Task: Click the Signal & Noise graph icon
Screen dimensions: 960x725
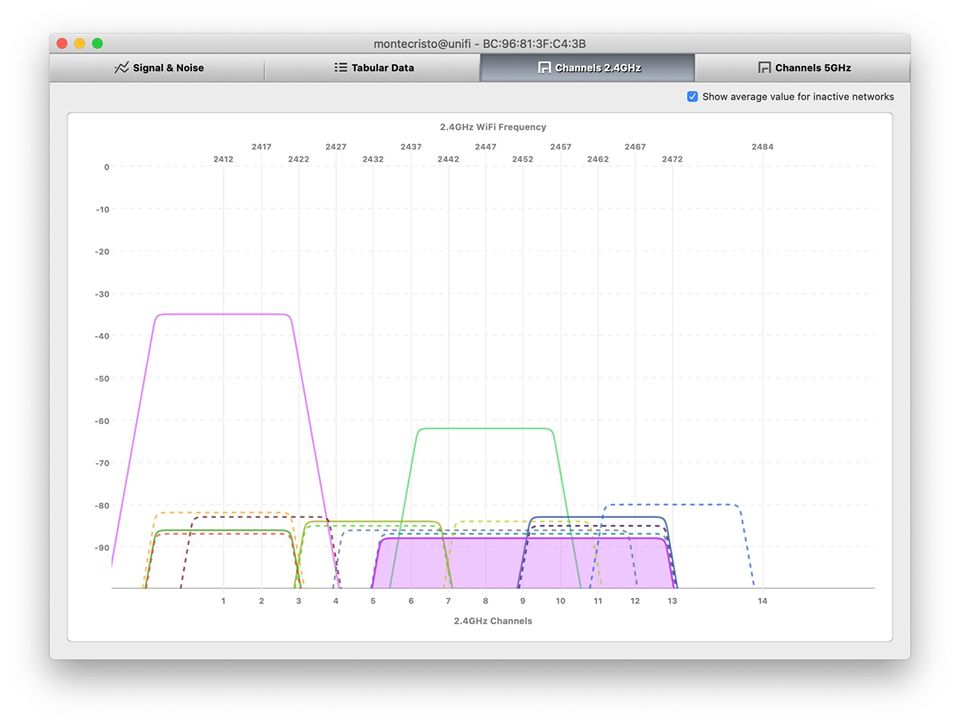Action: click(121, 68)
